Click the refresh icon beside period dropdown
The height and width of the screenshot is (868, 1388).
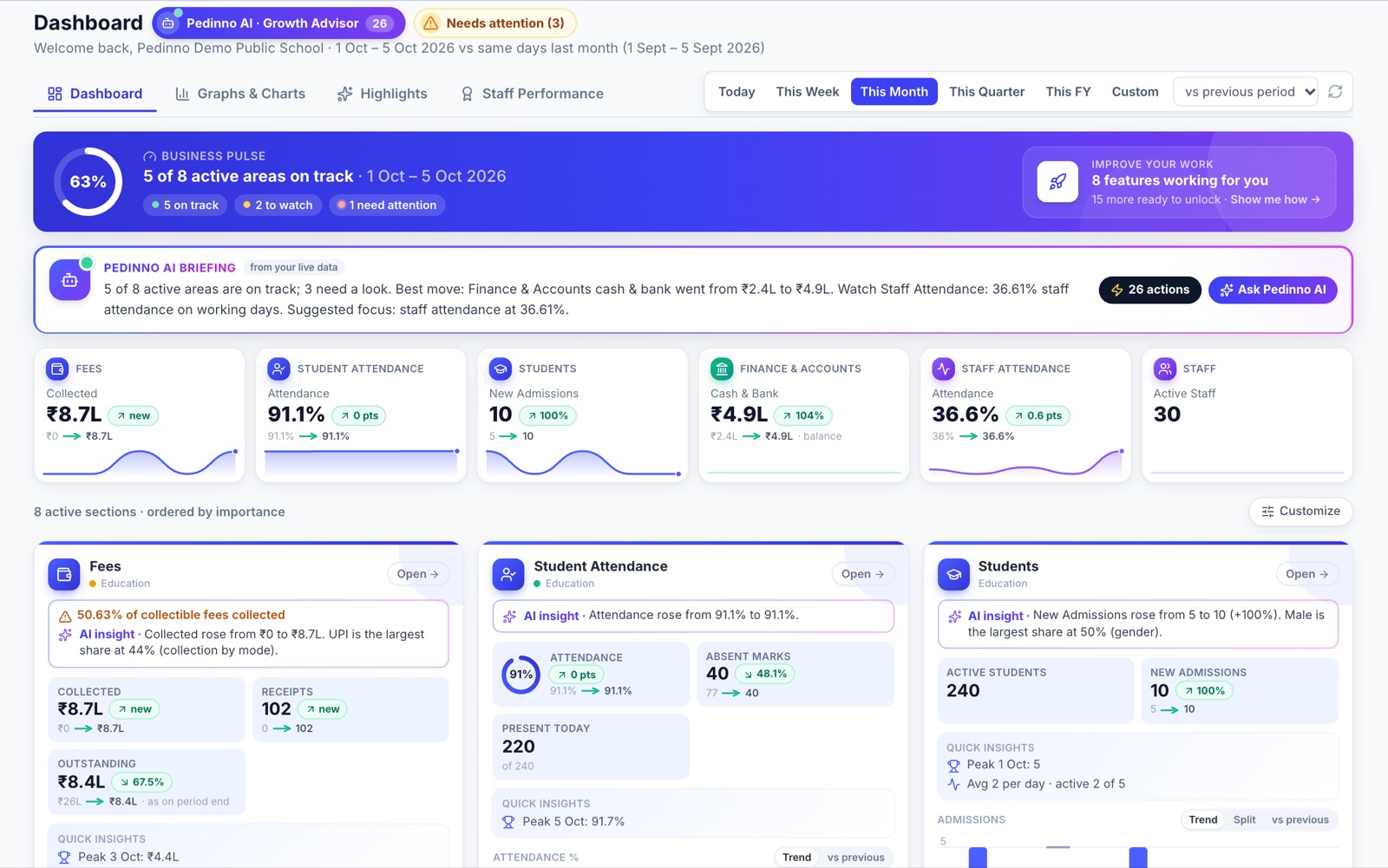tap(1335, 92)
